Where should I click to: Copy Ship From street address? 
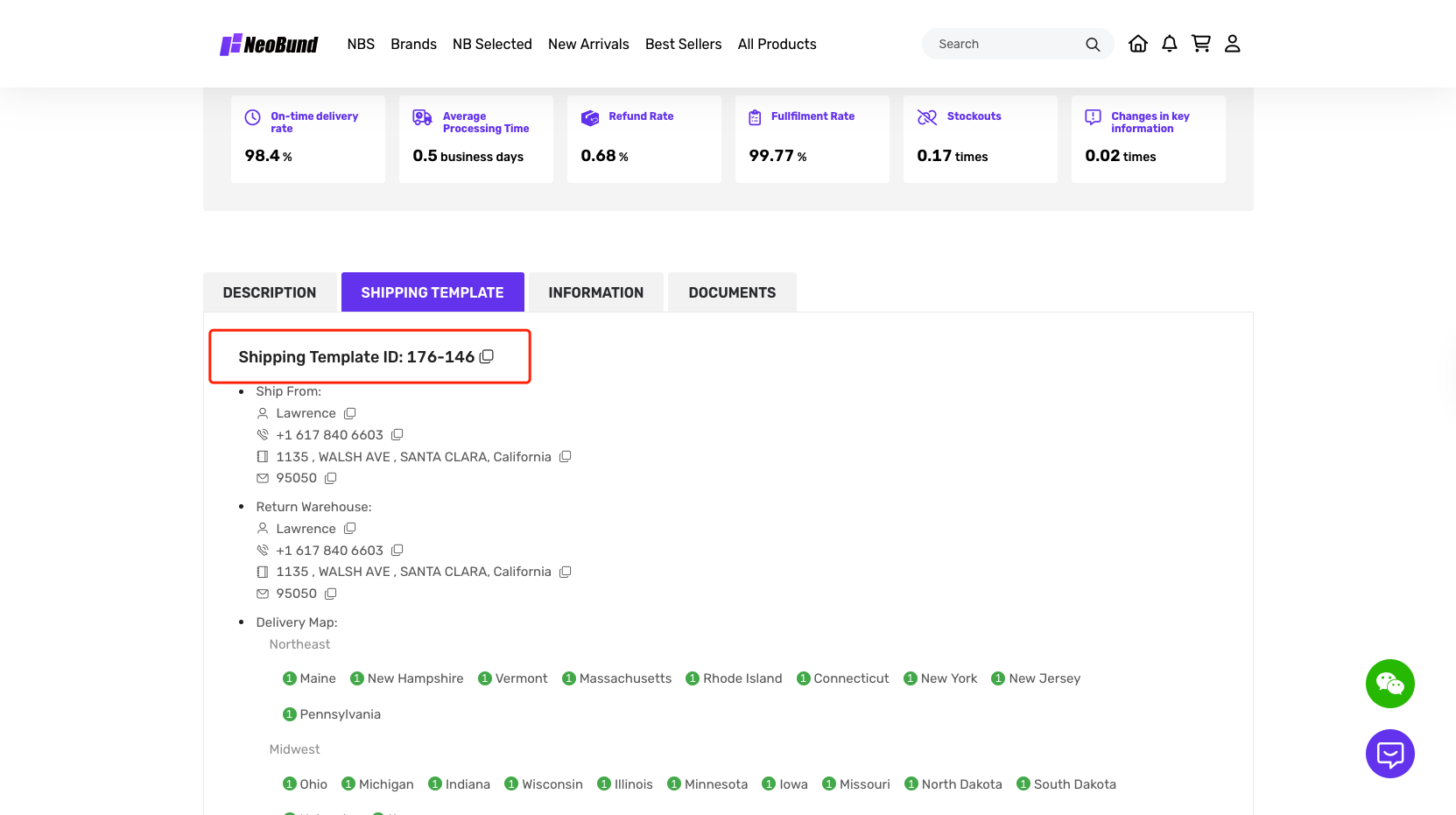[x=565, y=457]
